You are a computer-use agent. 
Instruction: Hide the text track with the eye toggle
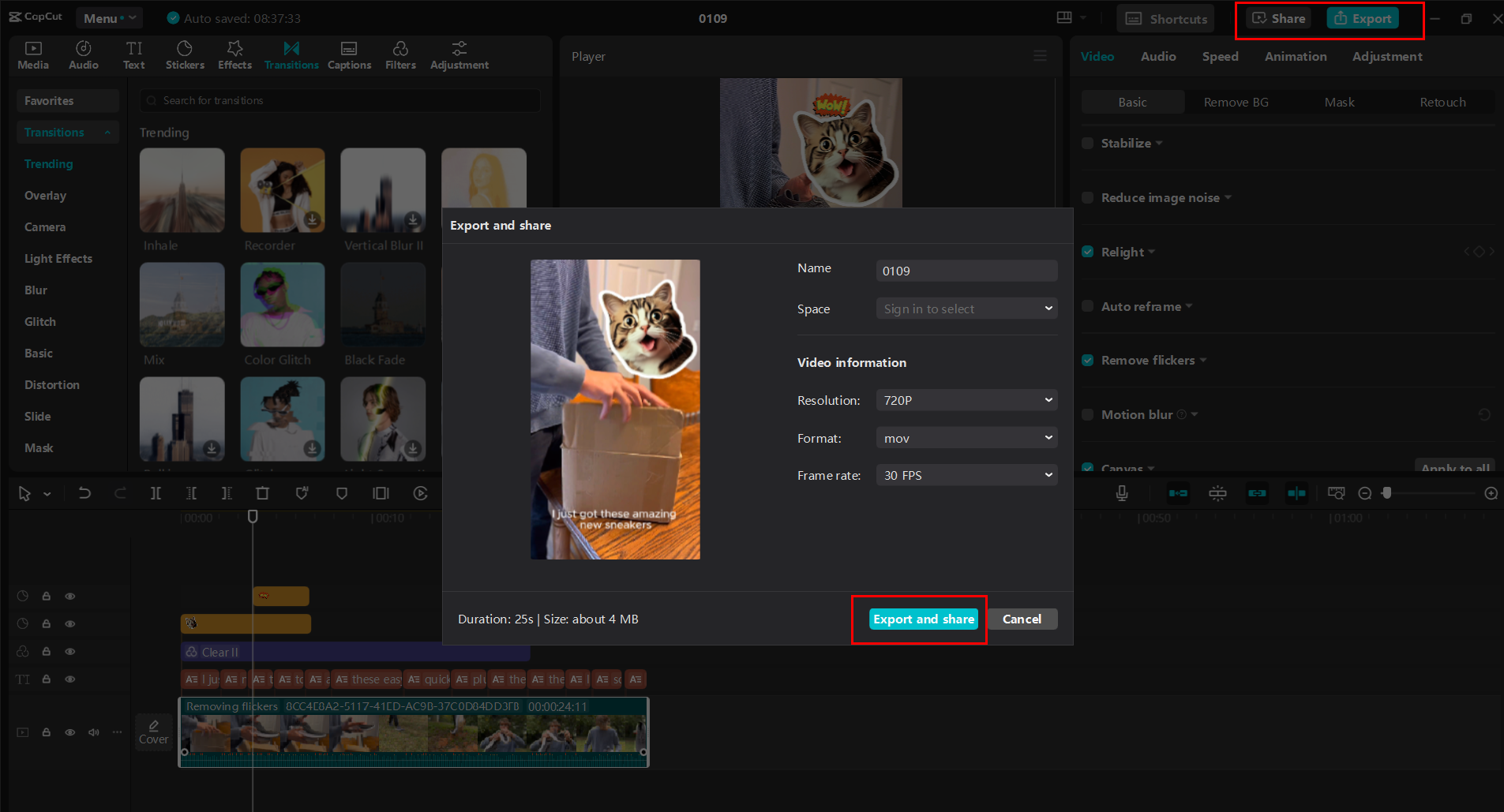(69, 679)
